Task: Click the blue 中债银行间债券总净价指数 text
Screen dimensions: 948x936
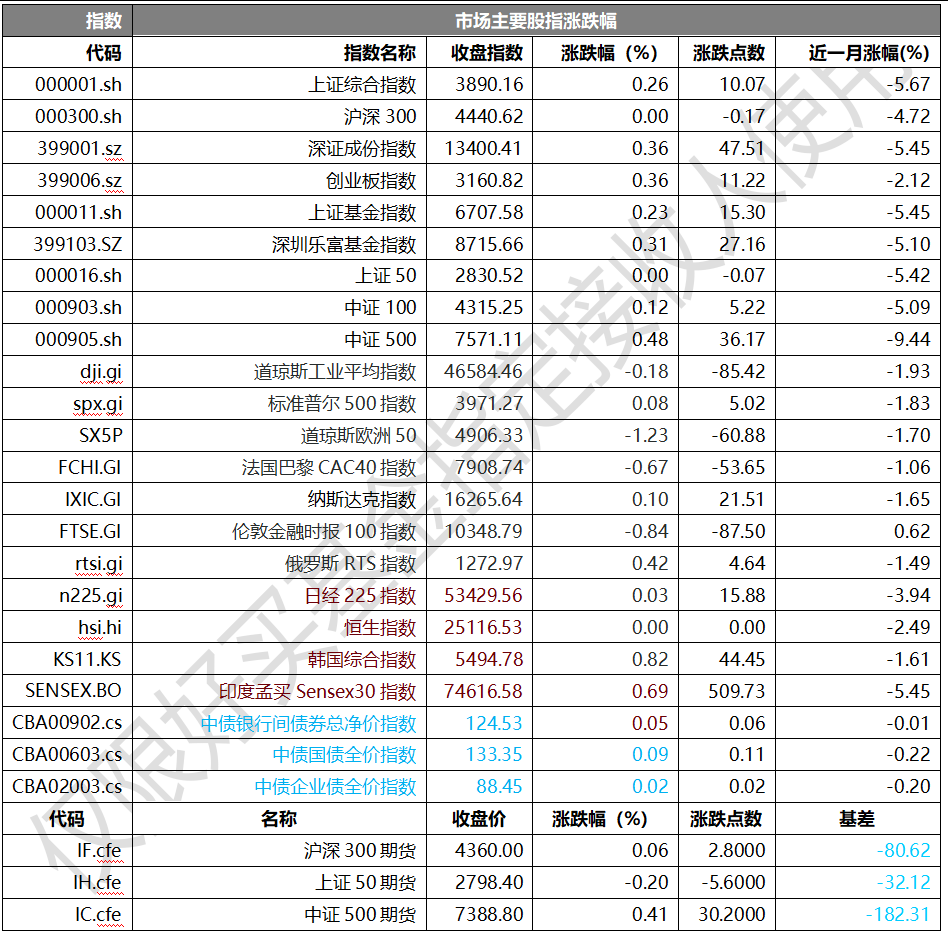Action: tap(308, 723)
